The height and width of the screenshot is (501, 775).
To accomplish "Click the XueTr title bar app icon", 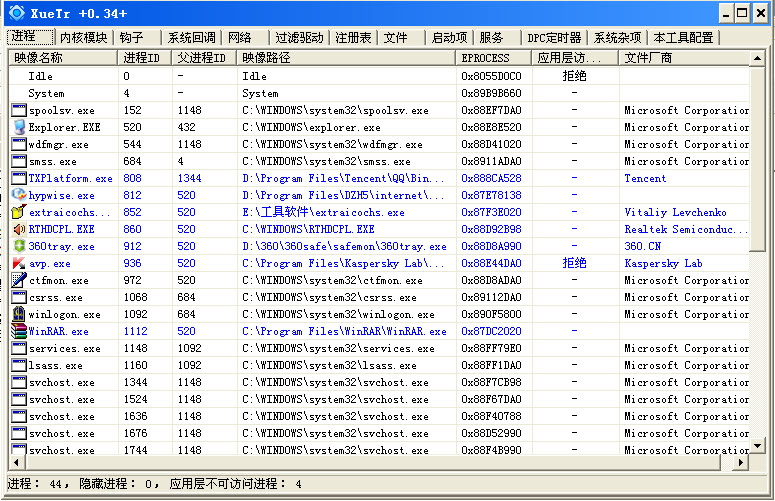I will [17, 13].
